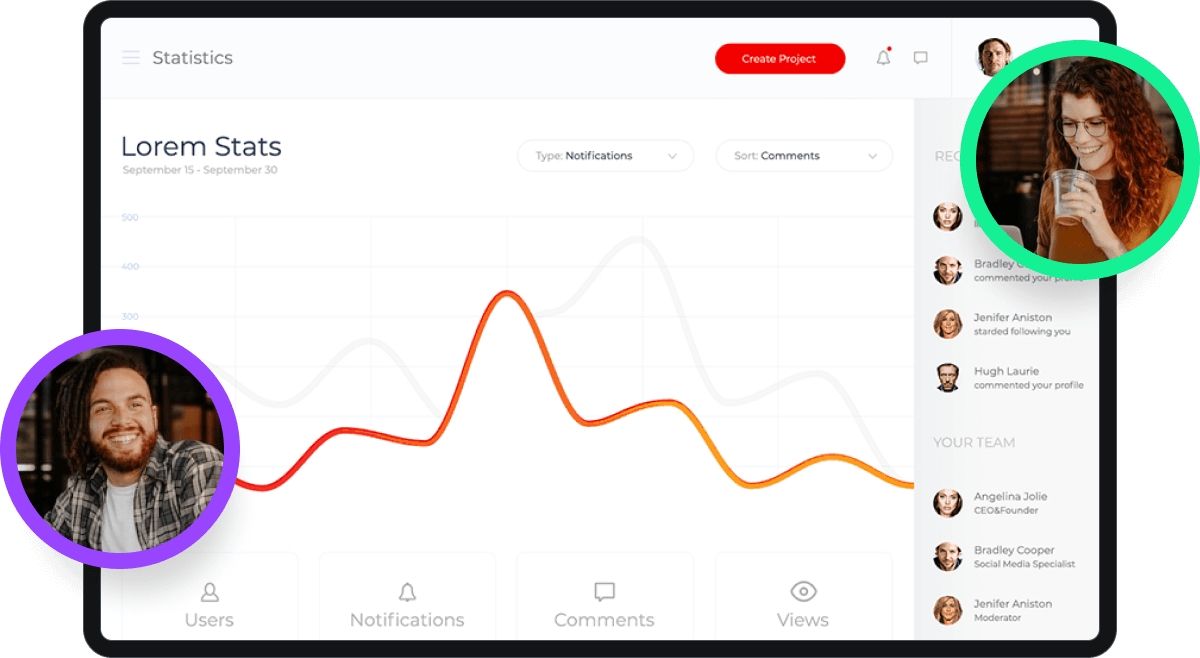The image size is (1200, 658).
Task: Click the Views eye icon
Action: (x=803, y=591)
